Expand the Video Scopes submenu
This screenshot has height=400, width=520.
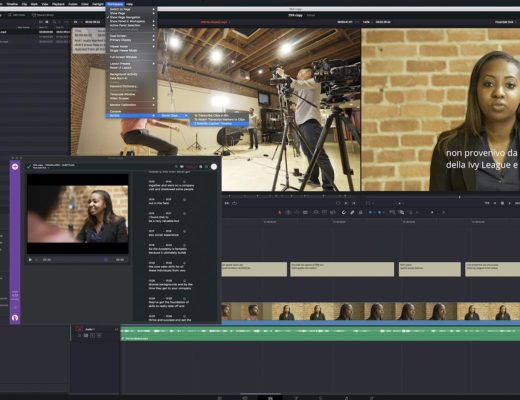[x=131, y=98]
